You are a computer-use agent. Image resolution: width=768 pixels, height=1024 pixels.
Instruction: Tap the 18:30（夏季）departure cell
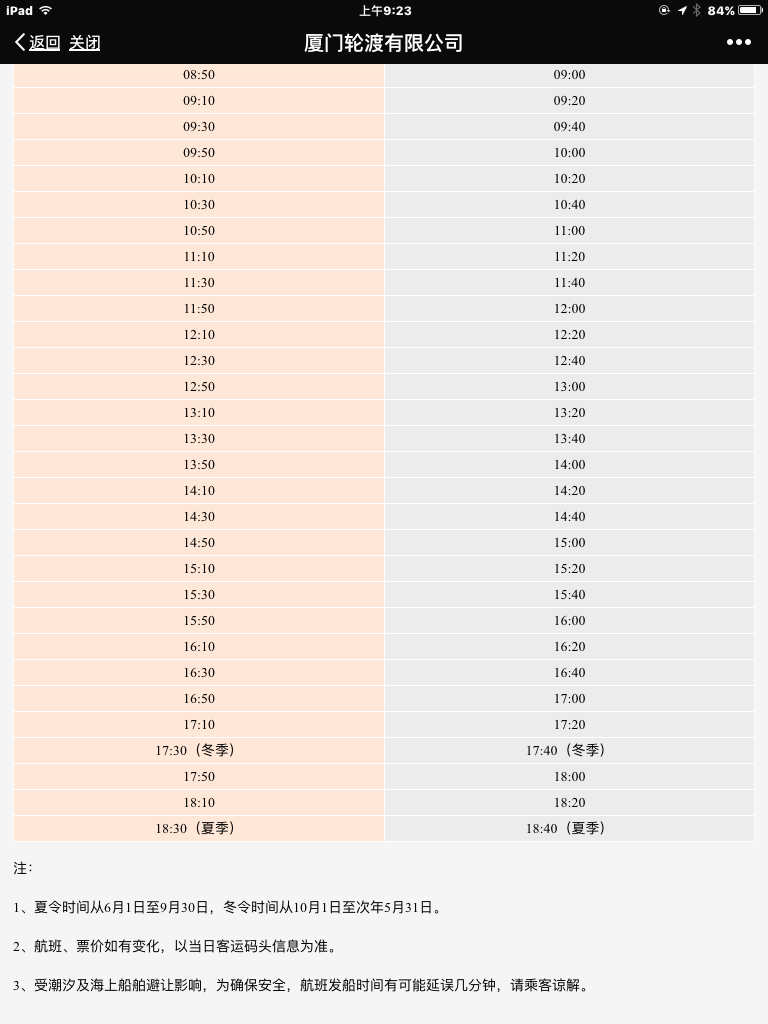point(199,828)
